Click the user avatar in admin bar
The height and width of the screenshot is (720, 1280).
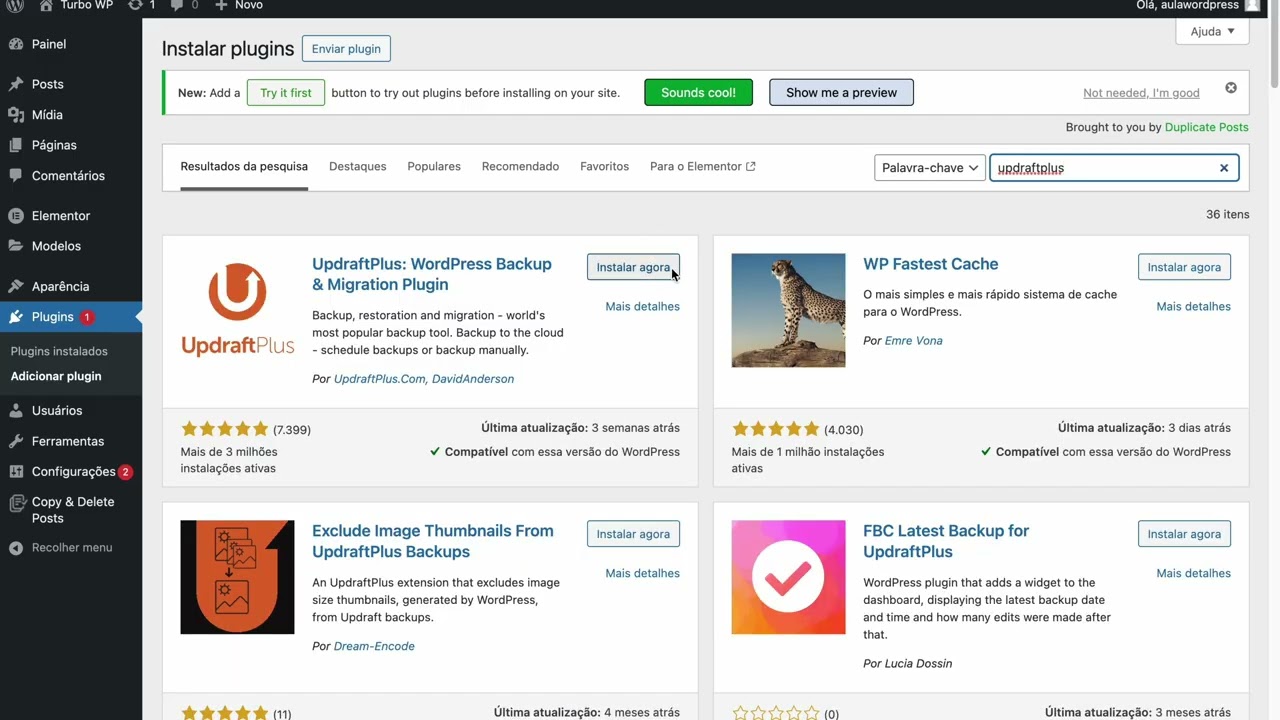point(1252,5)
